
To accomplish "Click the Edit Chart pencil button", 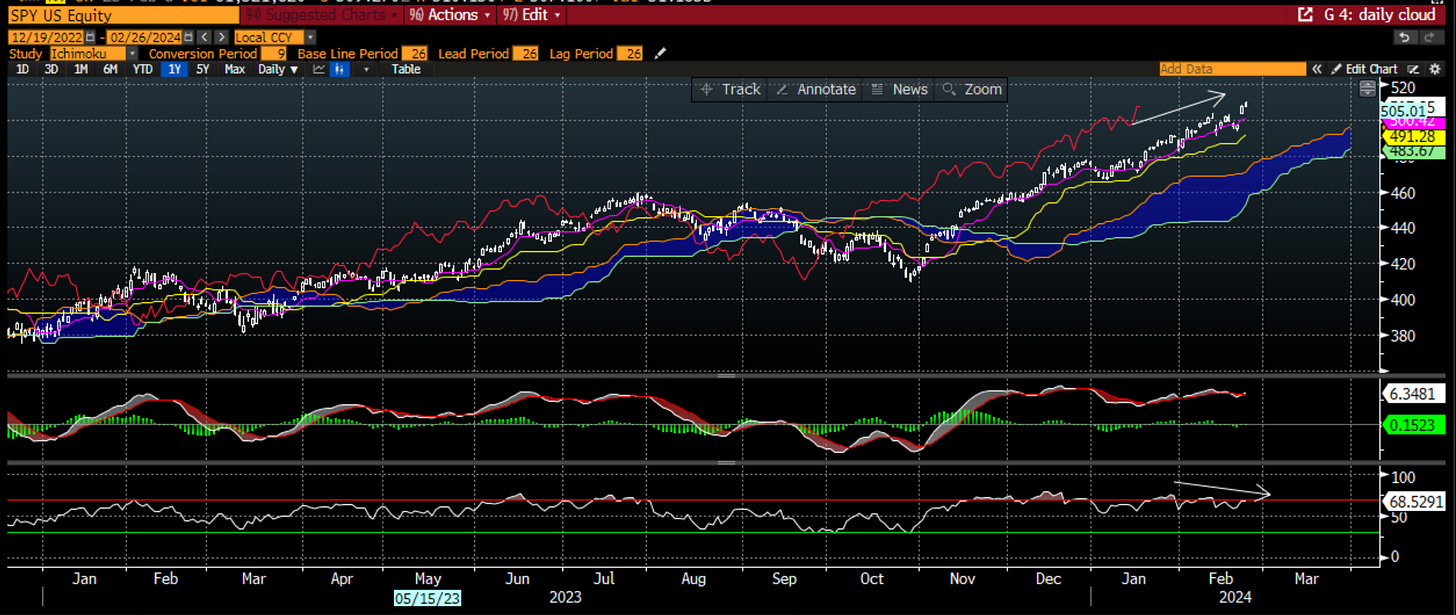I will click(x=1364, y=69).
